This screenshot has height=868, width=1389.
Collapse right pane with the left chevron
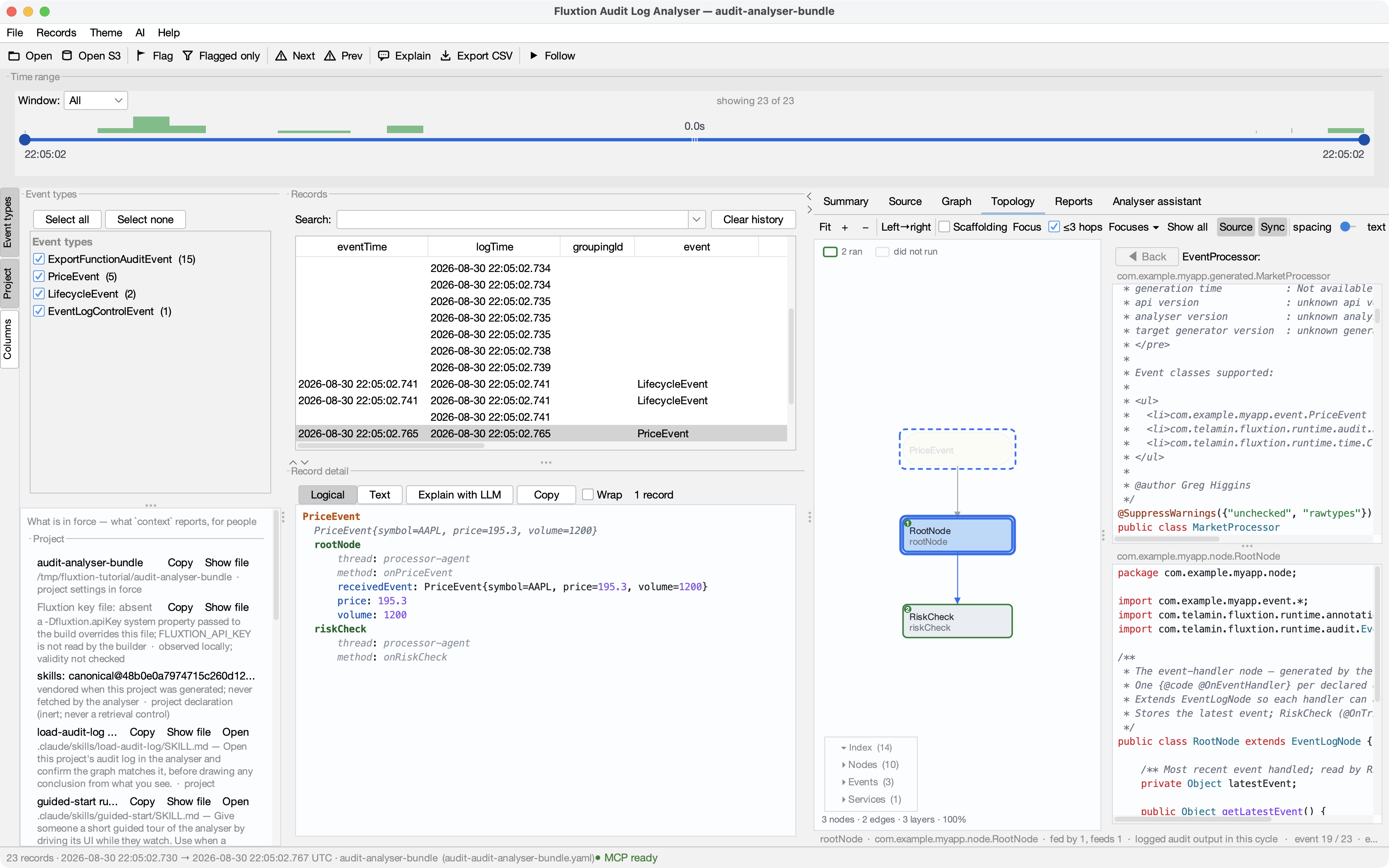coord(809,196)
